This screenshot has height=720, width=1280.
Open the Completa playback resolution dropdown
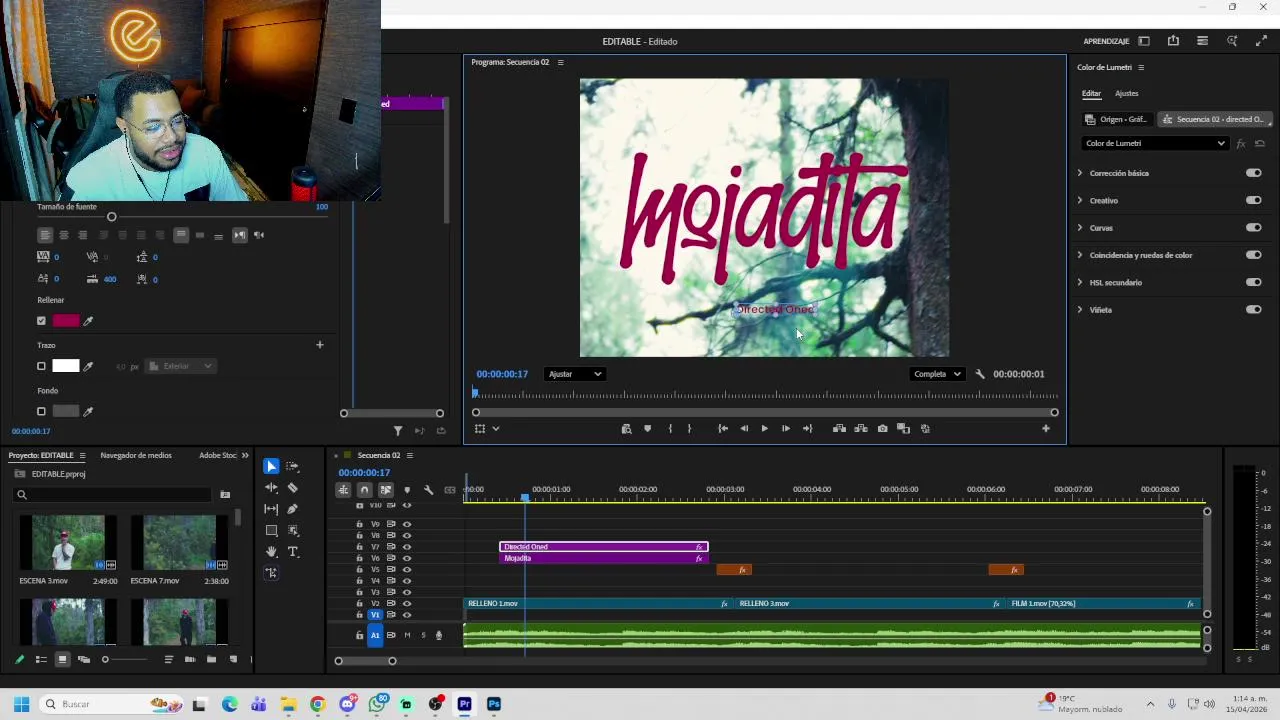point(937,374)
